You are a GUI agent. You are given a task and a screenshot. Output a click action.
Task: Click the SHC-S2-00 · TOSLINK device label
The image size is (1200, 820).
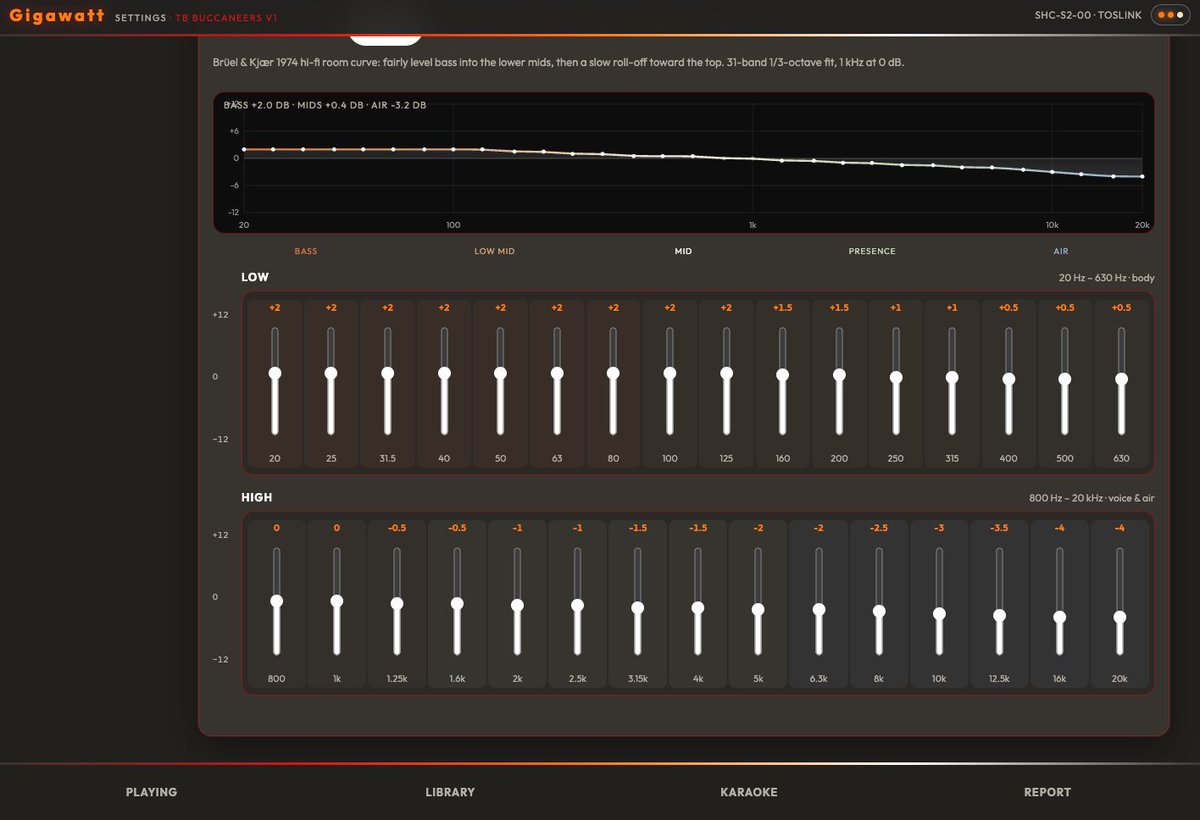[x=1089, y=15]
